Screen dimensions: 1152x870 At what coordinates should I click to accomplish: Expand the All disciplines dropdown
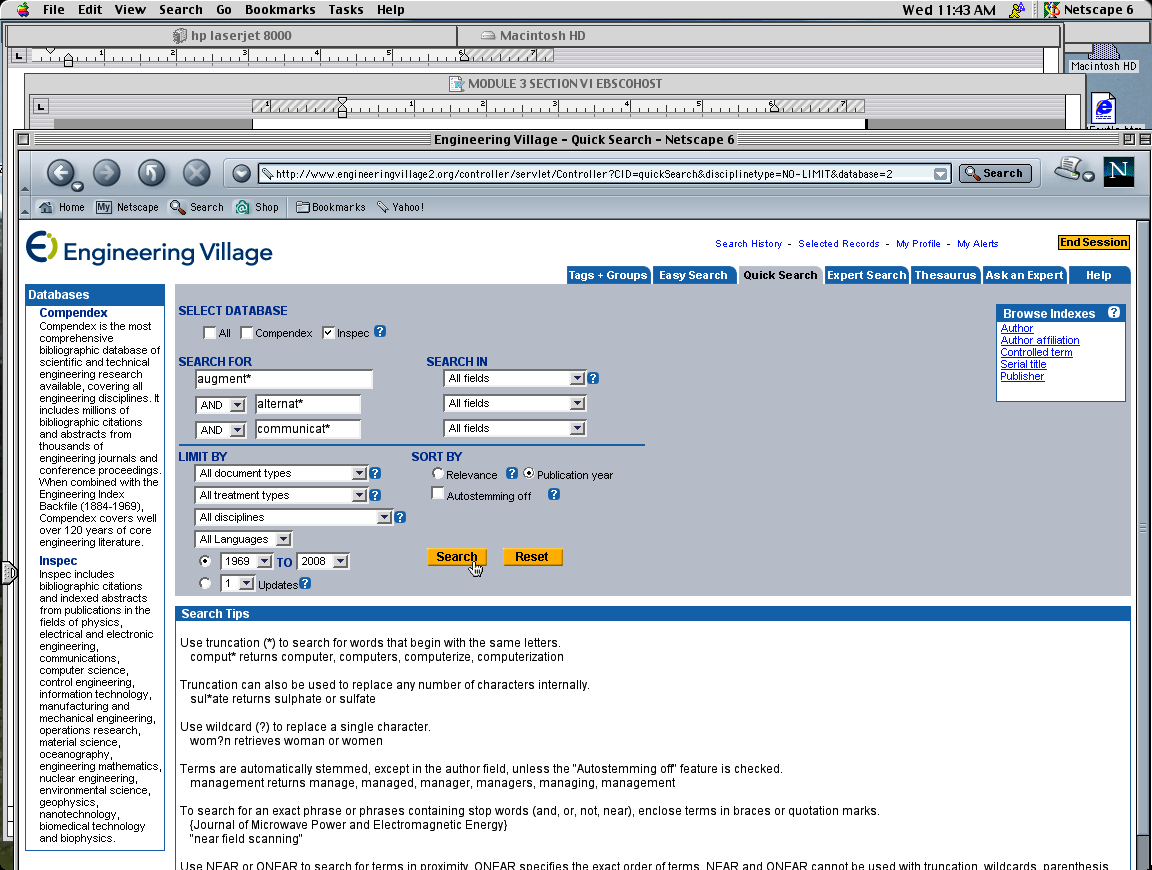pyautogui.click(x=293, y=517)
